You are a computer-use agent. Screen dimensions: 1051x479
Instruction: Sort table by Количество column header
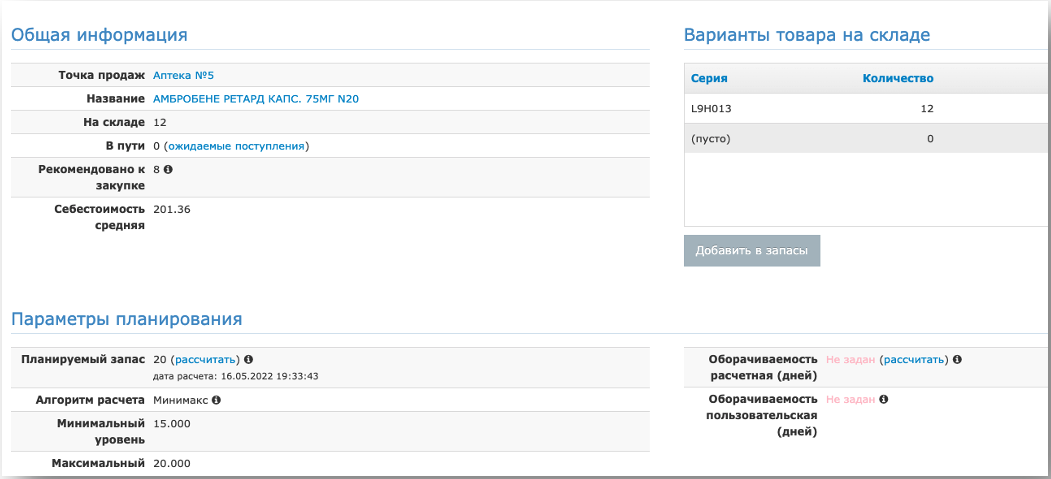click(898, 78)
